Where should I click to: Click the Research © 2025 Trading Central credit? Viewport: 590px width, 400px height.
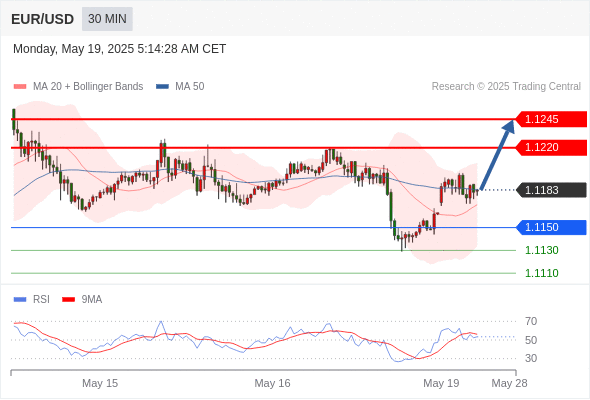tap(506, 87)
